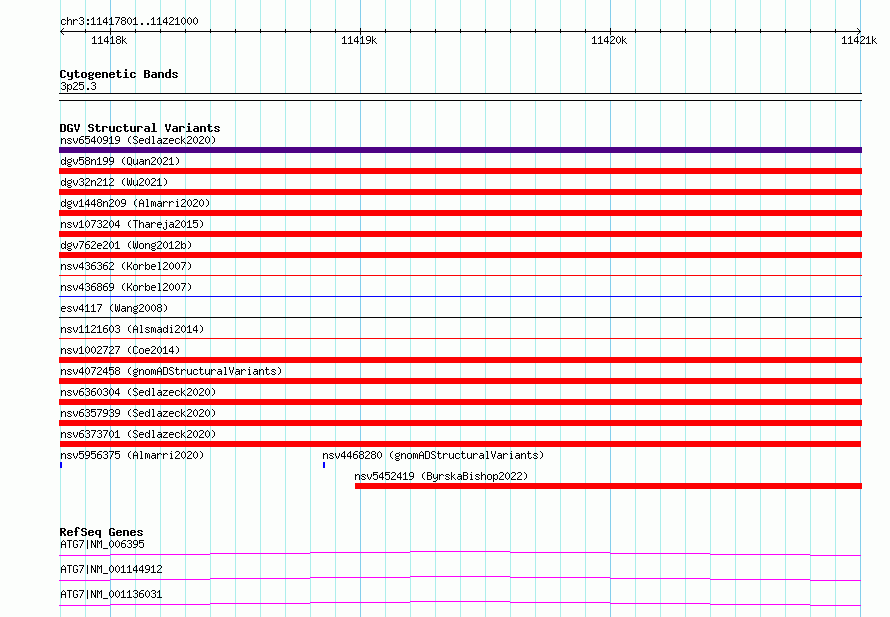Click the 11418k ruler position

[109, 40]
